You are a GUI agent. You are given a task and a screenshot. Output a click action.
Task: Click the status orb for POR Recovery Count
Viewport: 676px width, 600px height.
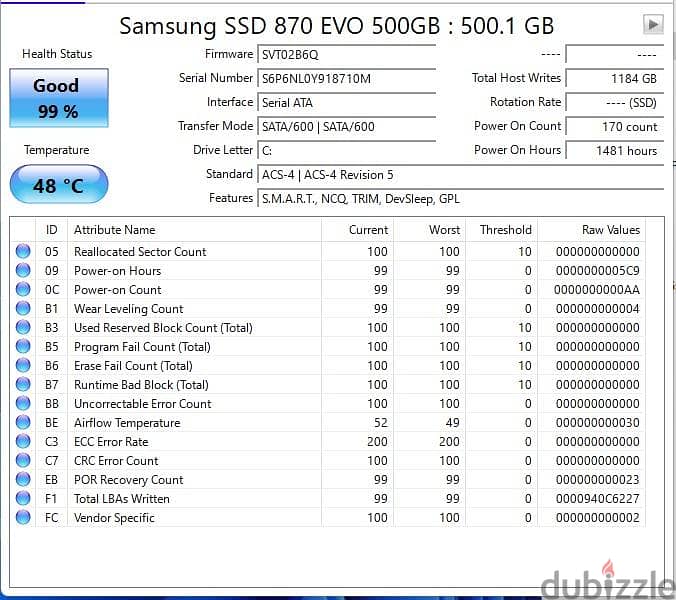coord(23,479)
